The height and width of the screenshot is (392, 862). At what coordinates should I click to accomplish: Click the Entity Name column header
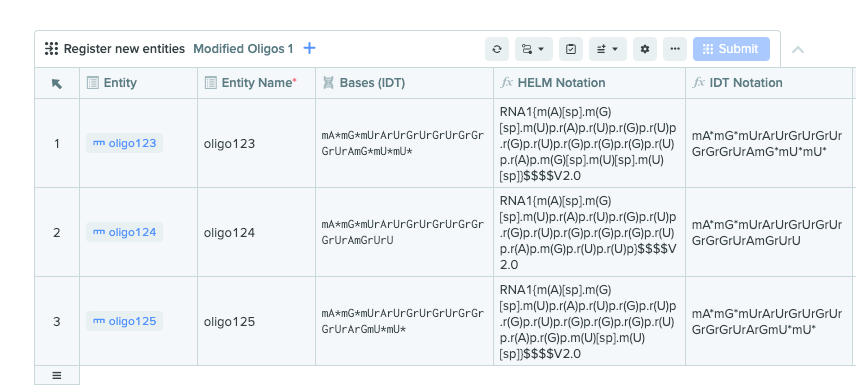coord(256,83)
